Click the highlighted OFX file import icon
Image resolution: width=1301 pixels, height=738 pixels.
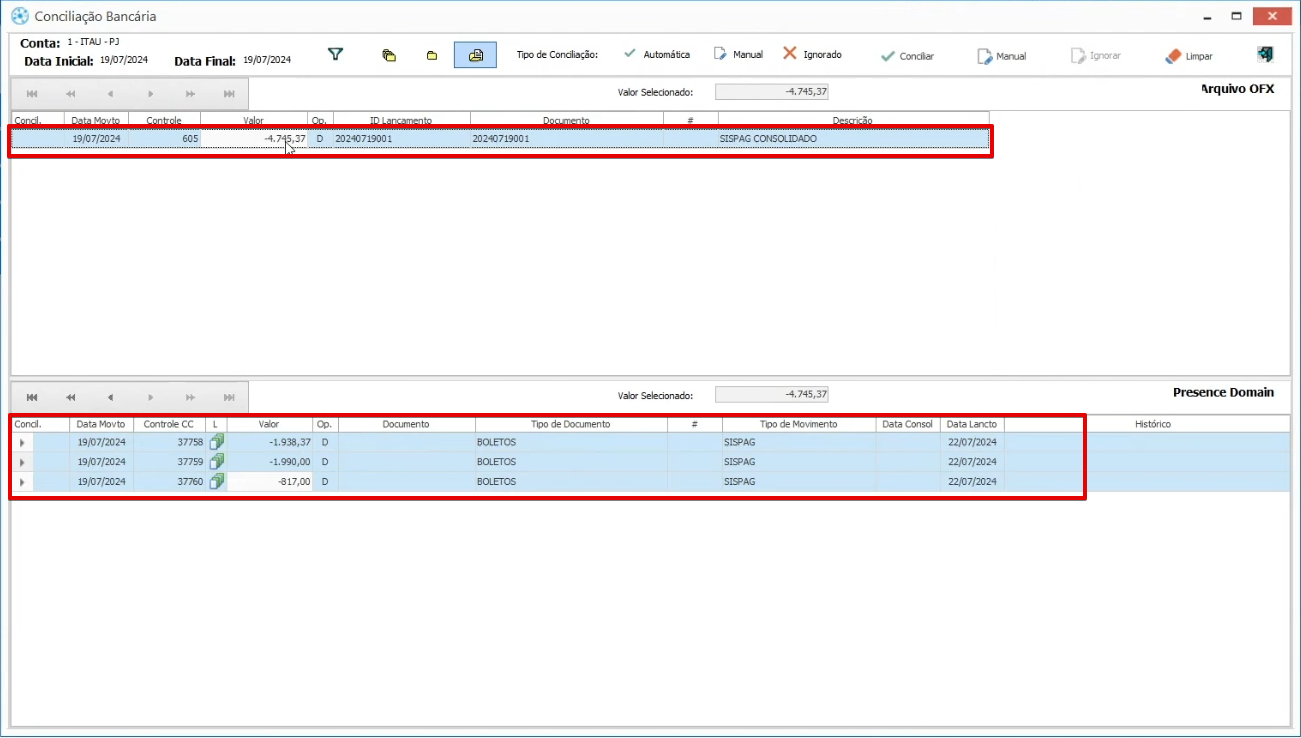(x=475, y=55)
